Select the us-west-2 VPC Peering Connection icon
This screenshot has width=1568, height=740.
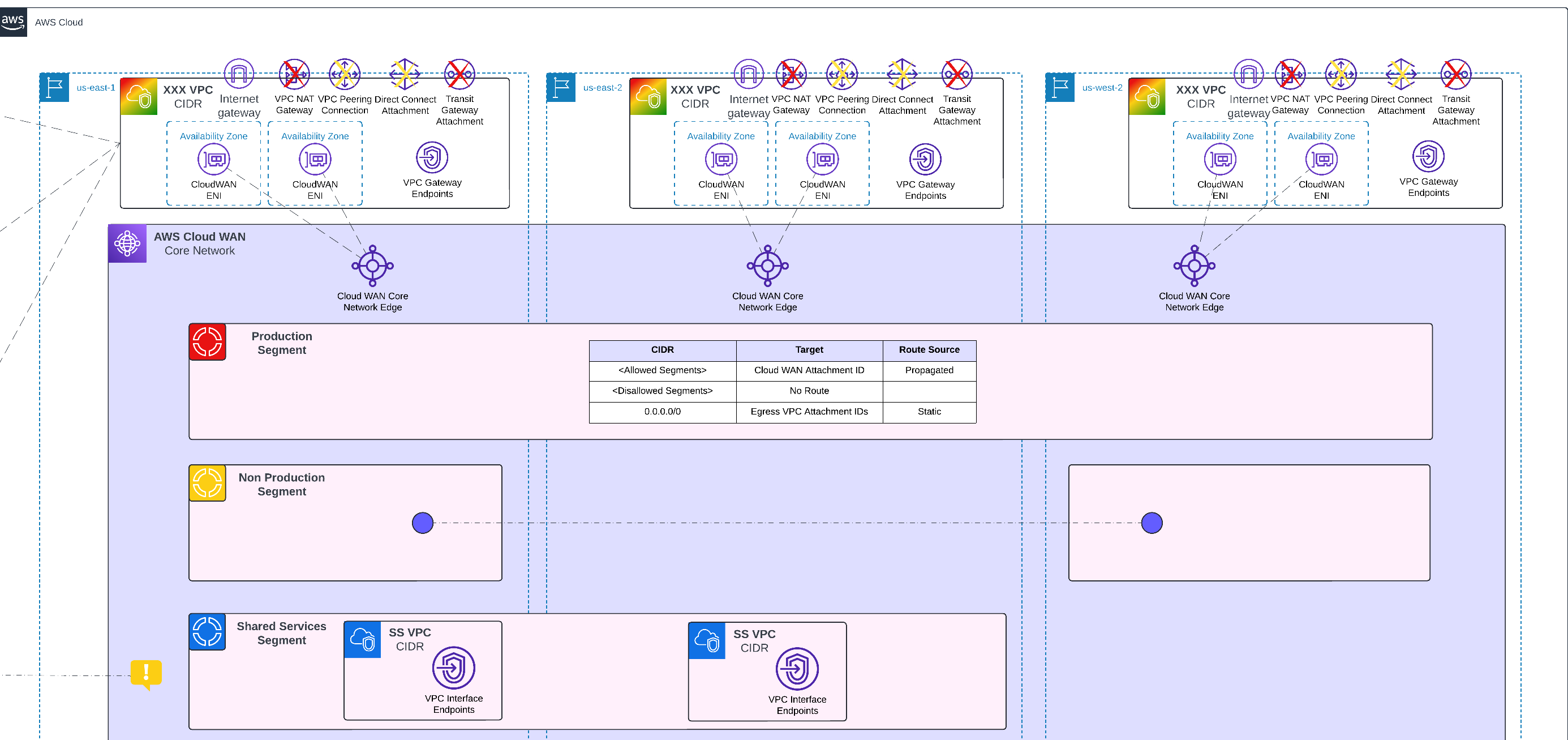tap(1341, 74)
